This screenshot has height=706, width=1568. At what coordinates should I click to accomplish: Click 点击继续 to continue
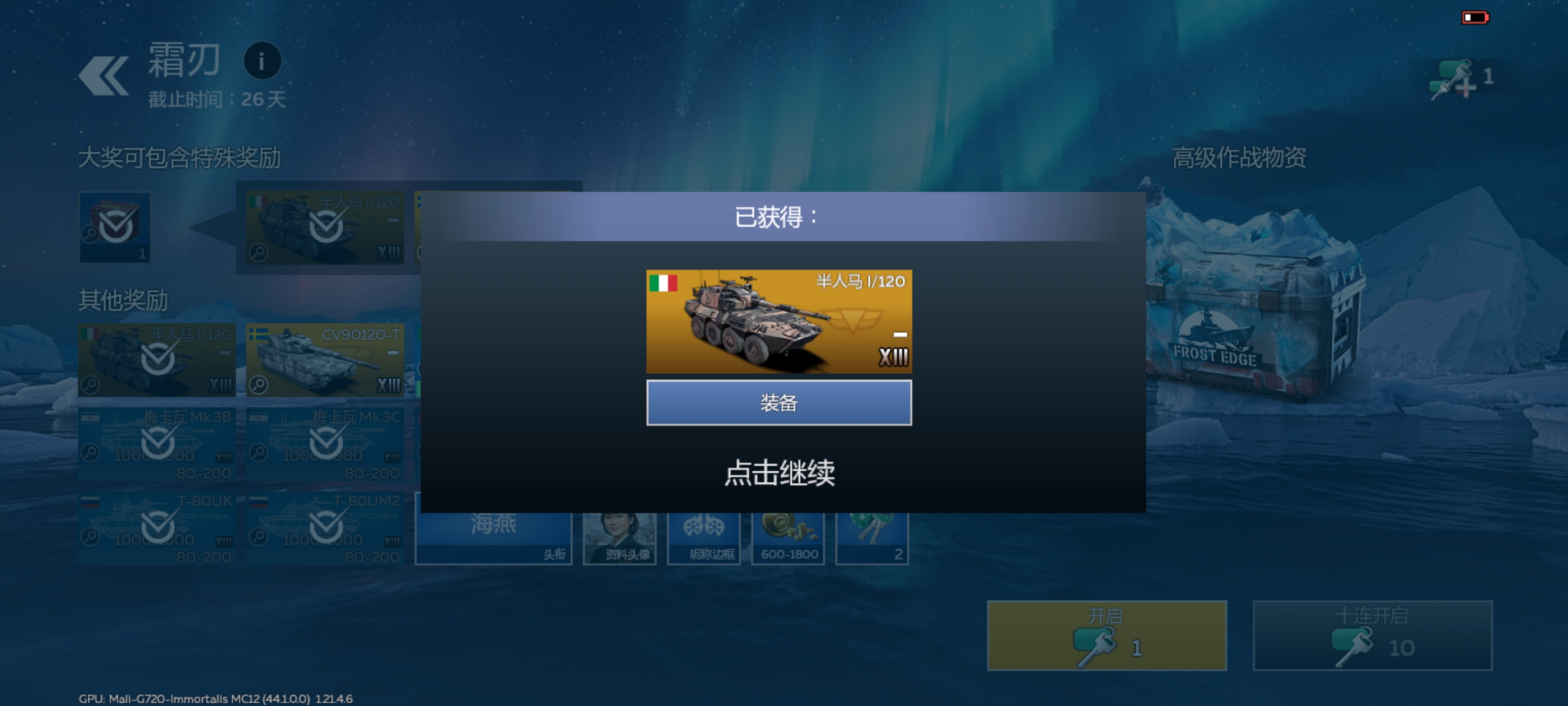pyautogui.click(x=780, y=473)
